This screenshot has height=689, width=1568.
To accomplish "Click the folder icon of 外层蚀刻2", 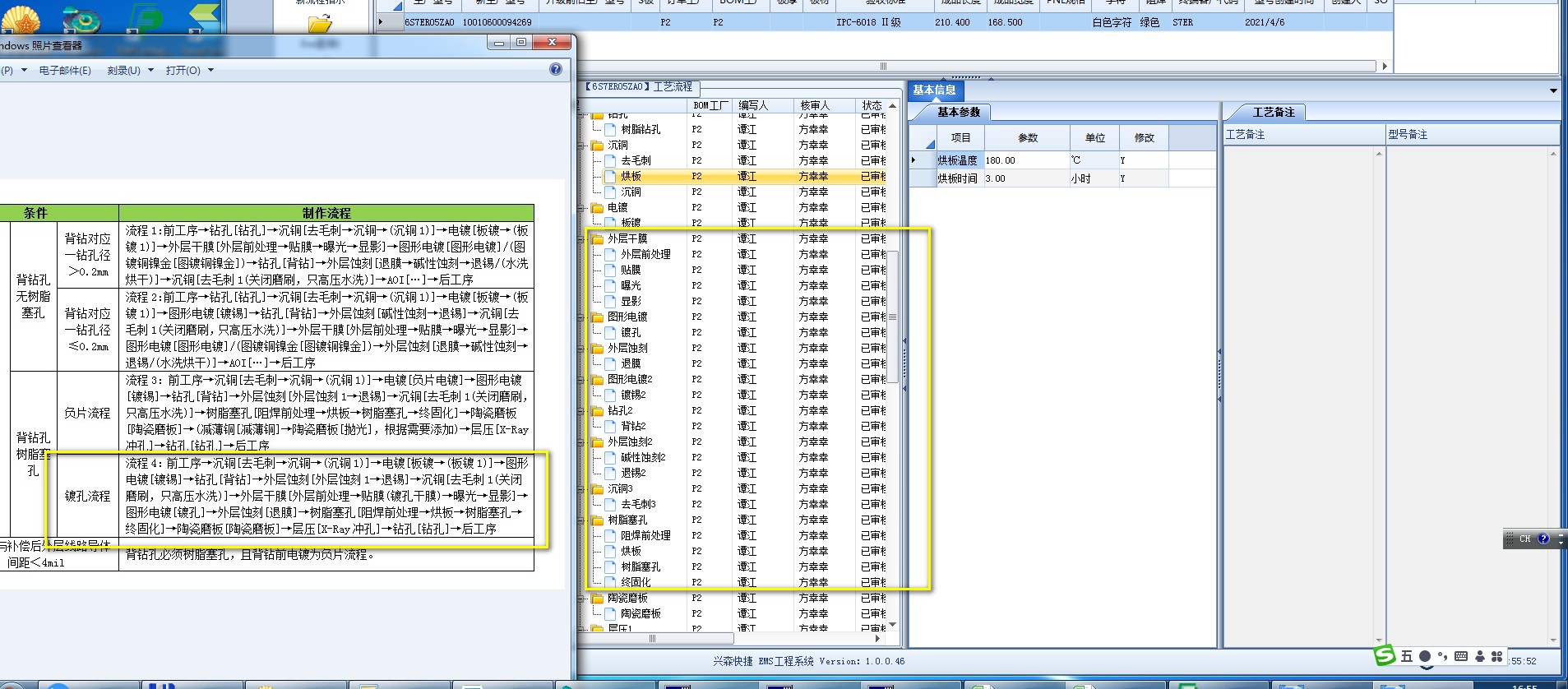I will [598, 442].
